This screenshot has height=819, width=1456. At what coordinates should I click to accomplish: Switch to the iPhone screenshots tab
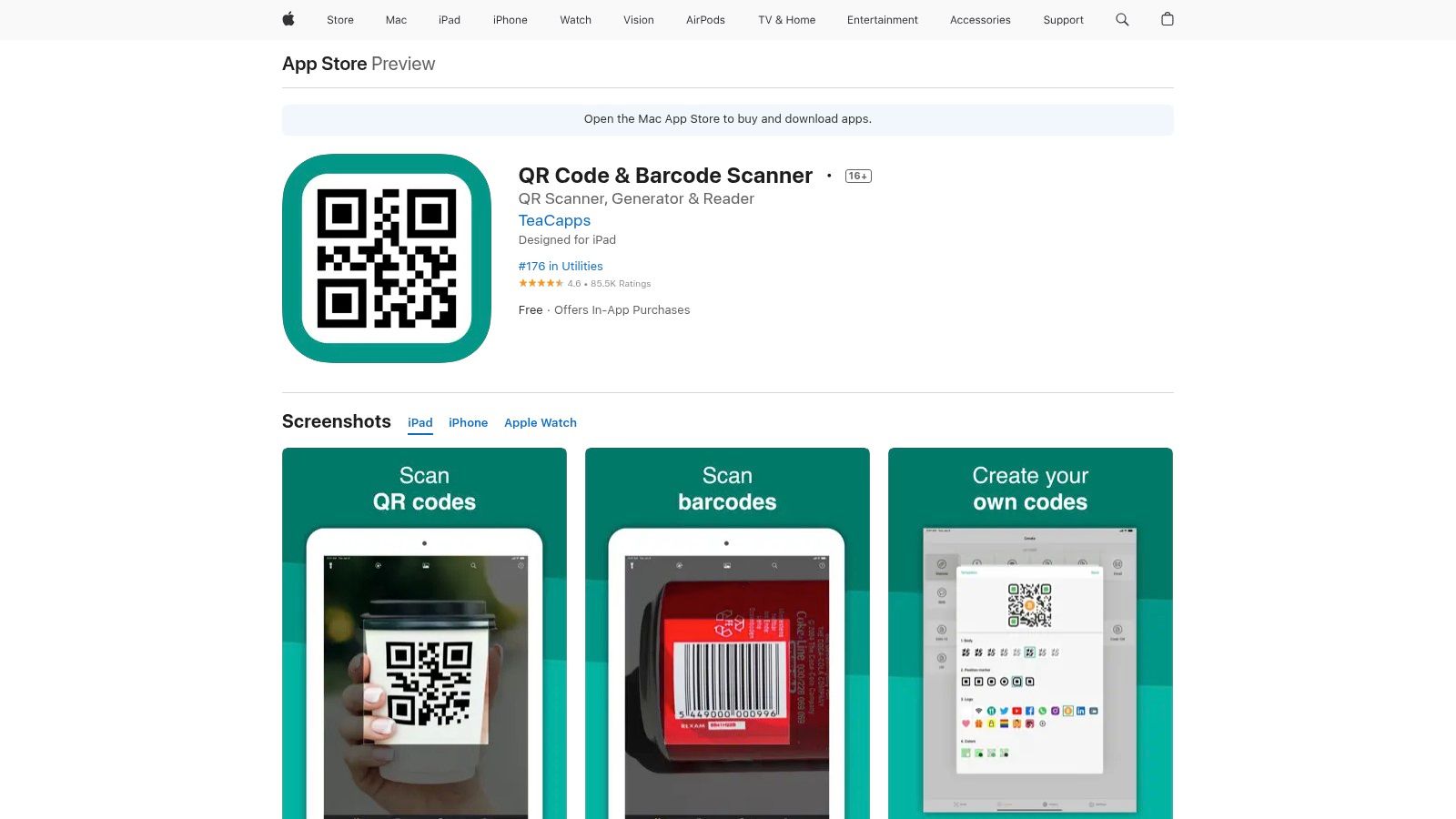tap(468, 422)
